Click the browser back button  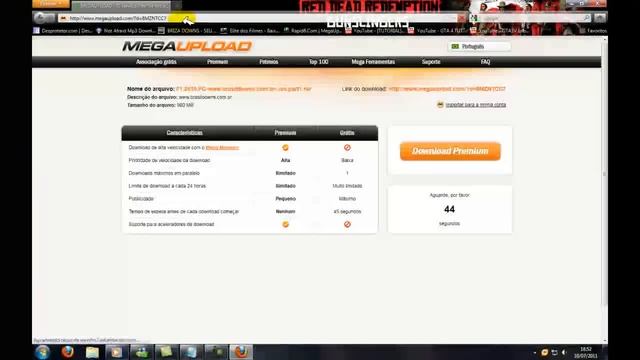point(40,18)
